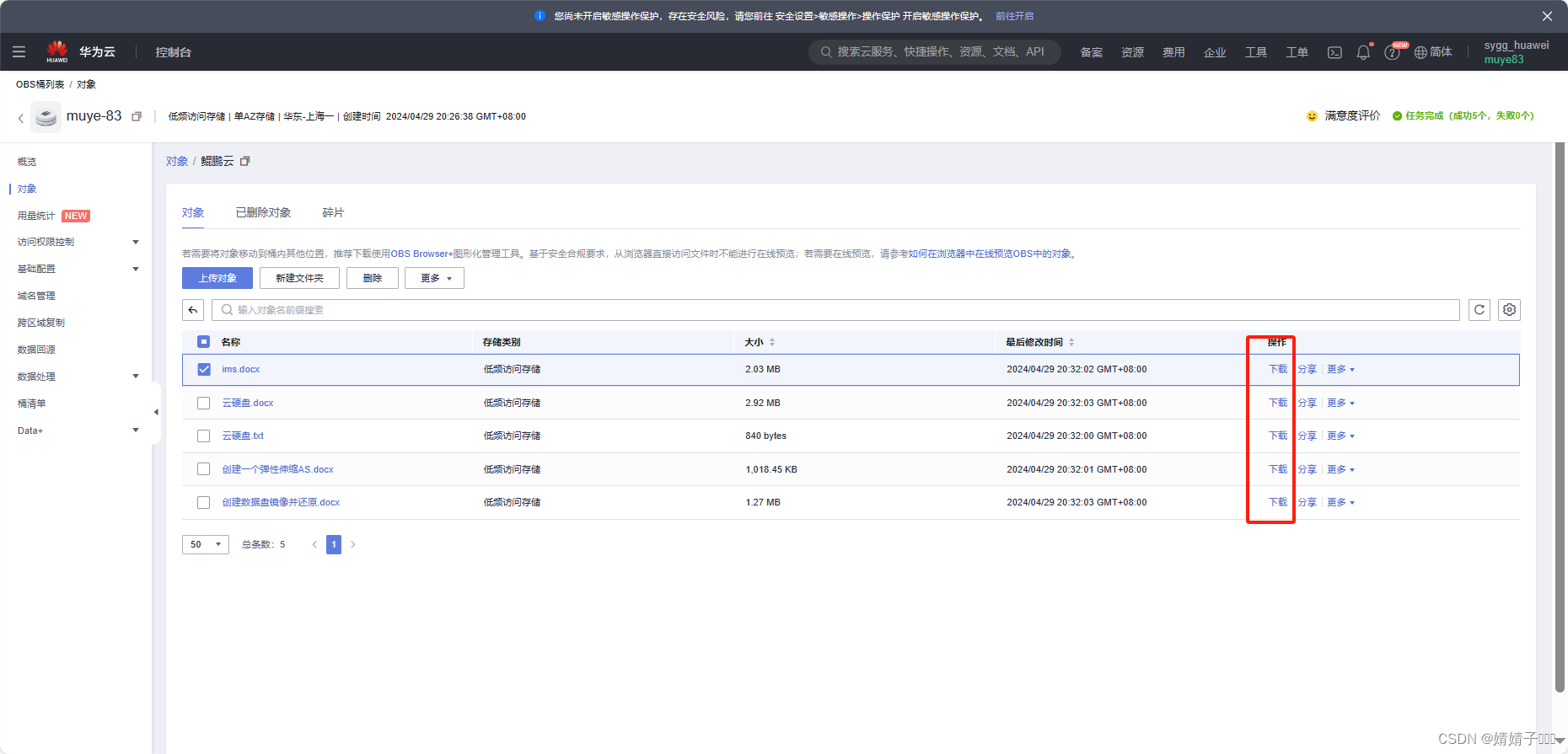The width and height of the screenshot is (1568, 754).
Task: Download ims.docx via 下载 link
Action: (x=1278, y=369)
